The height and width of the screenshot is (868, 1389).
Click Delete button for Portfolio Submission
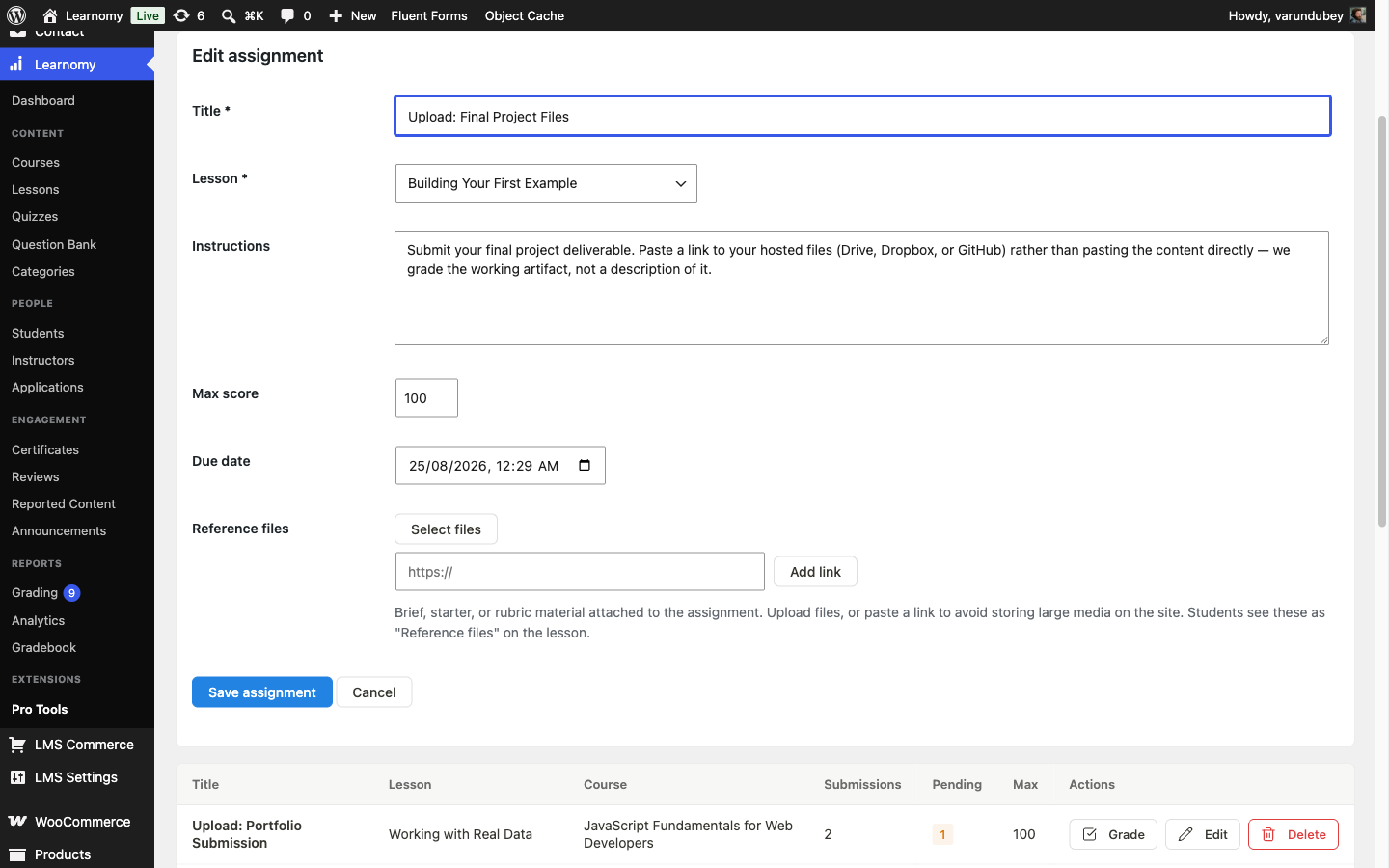click(x=1294, y=834)
